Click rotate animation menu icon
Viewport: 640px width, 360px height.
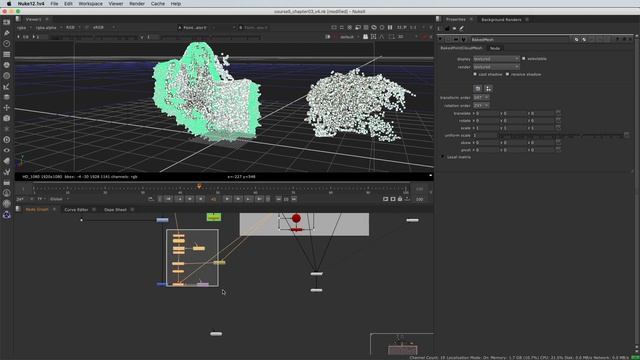click(558, 120)
